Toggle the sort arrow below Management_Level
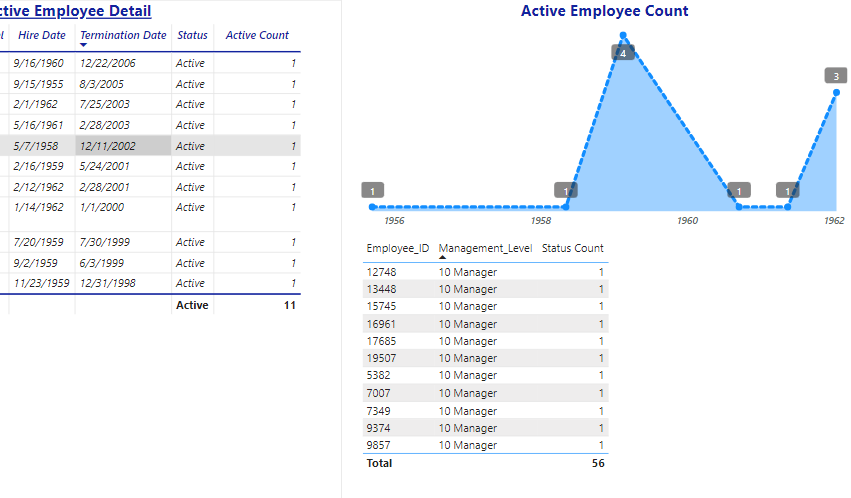Image resolution: width=851 pixels, height=498 pixels. [x=442, y=257]
